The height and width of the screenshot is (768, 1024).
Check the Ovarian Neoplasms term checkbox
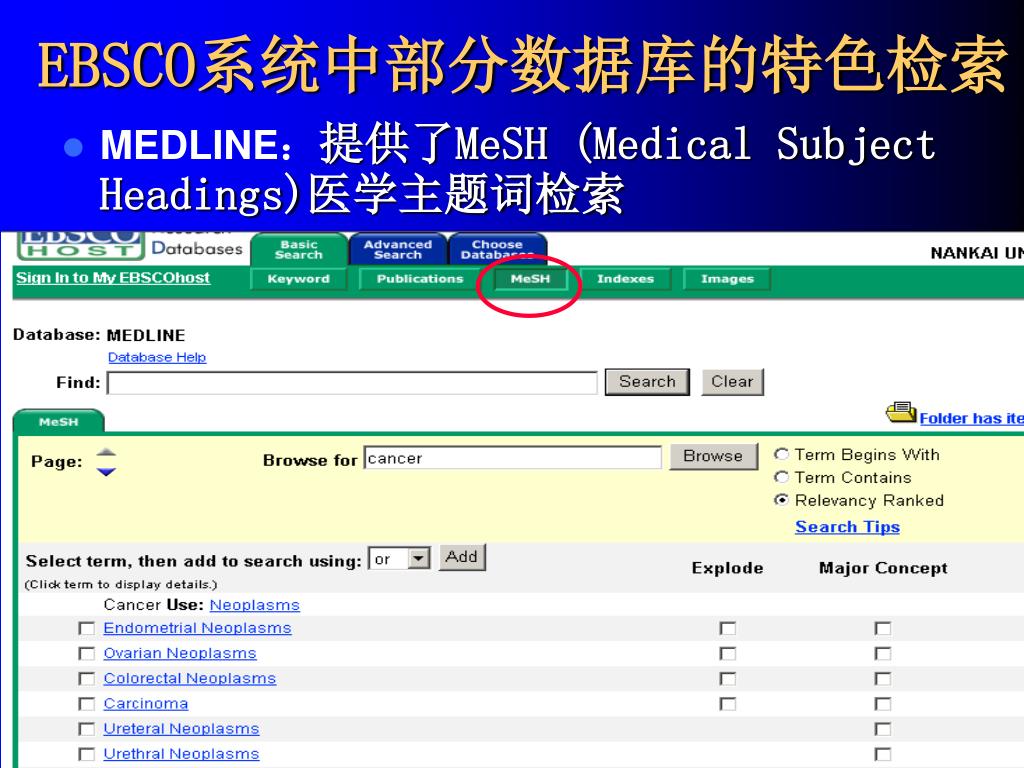click(x=86, y=654)
